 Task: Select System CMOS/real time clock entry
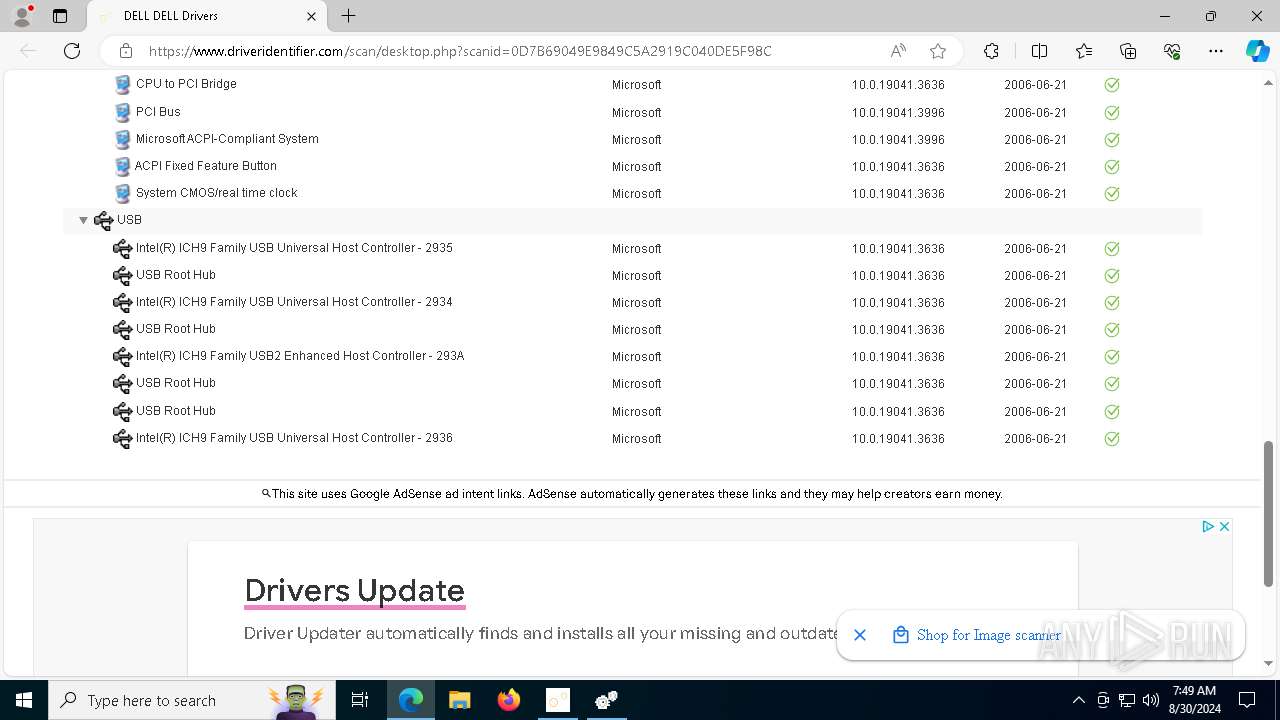pos(217,193)
